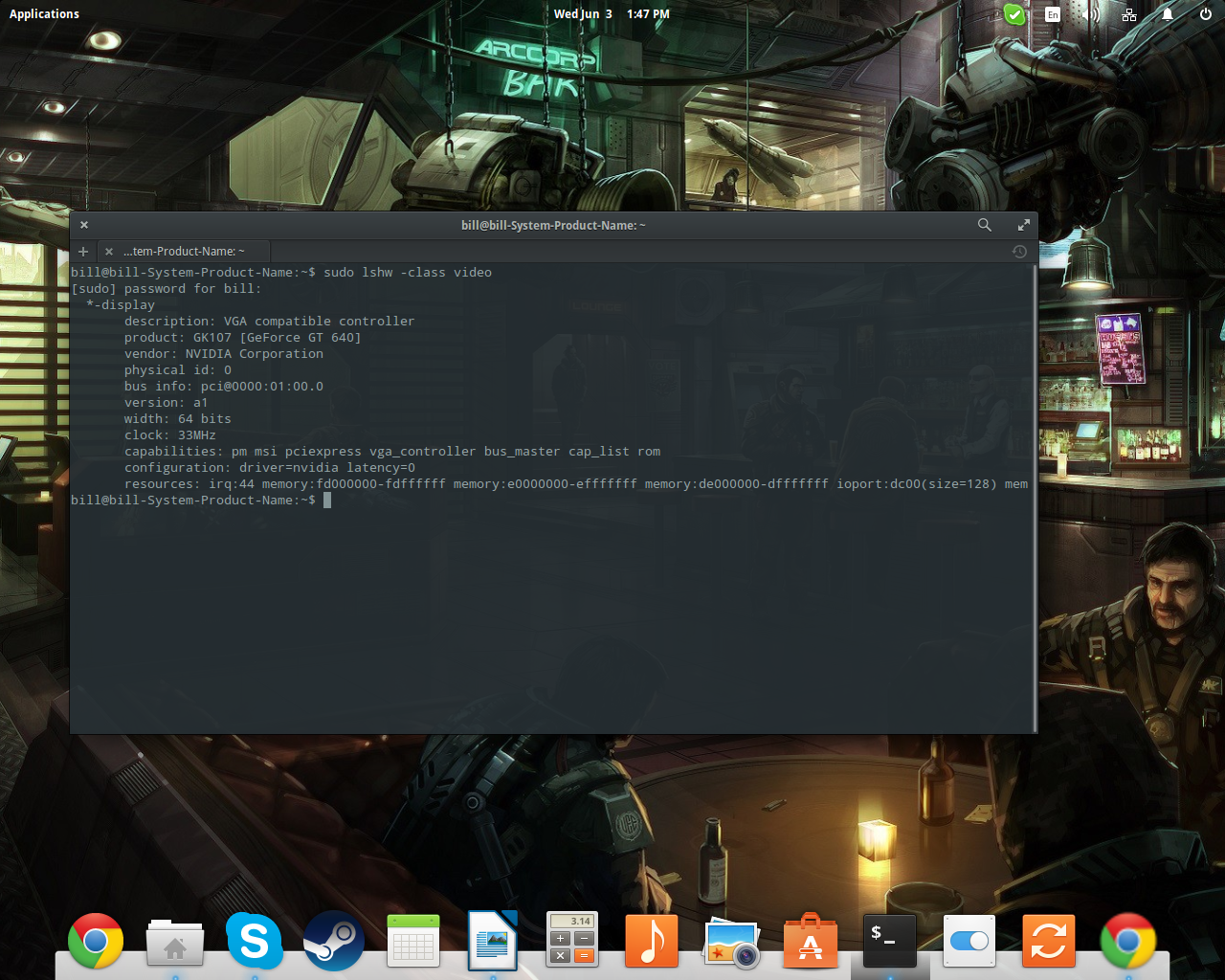Click 'configuration: driver=nvidia latency=0' line
Viewport: 1225px width, 980px height.
270,468
